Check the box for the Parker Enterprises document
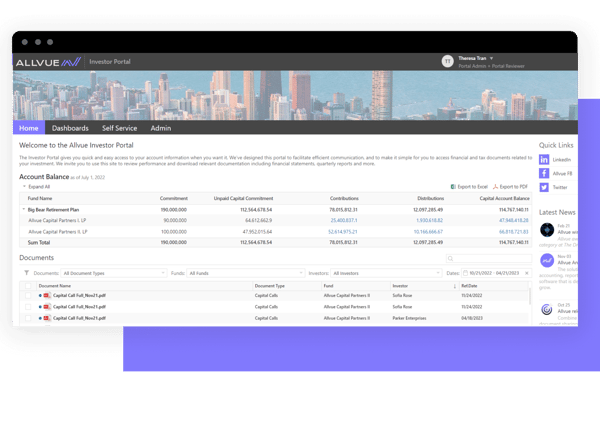 28,318
